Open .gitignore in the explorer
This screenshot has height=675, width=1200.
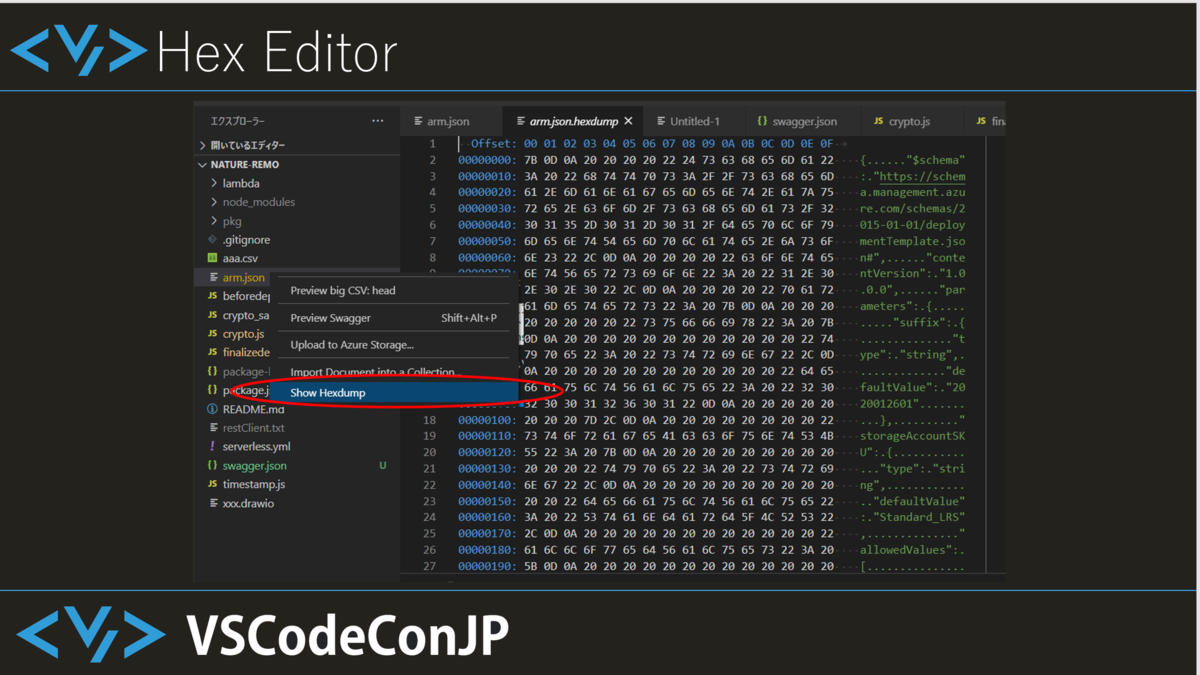tap(247, 240)
